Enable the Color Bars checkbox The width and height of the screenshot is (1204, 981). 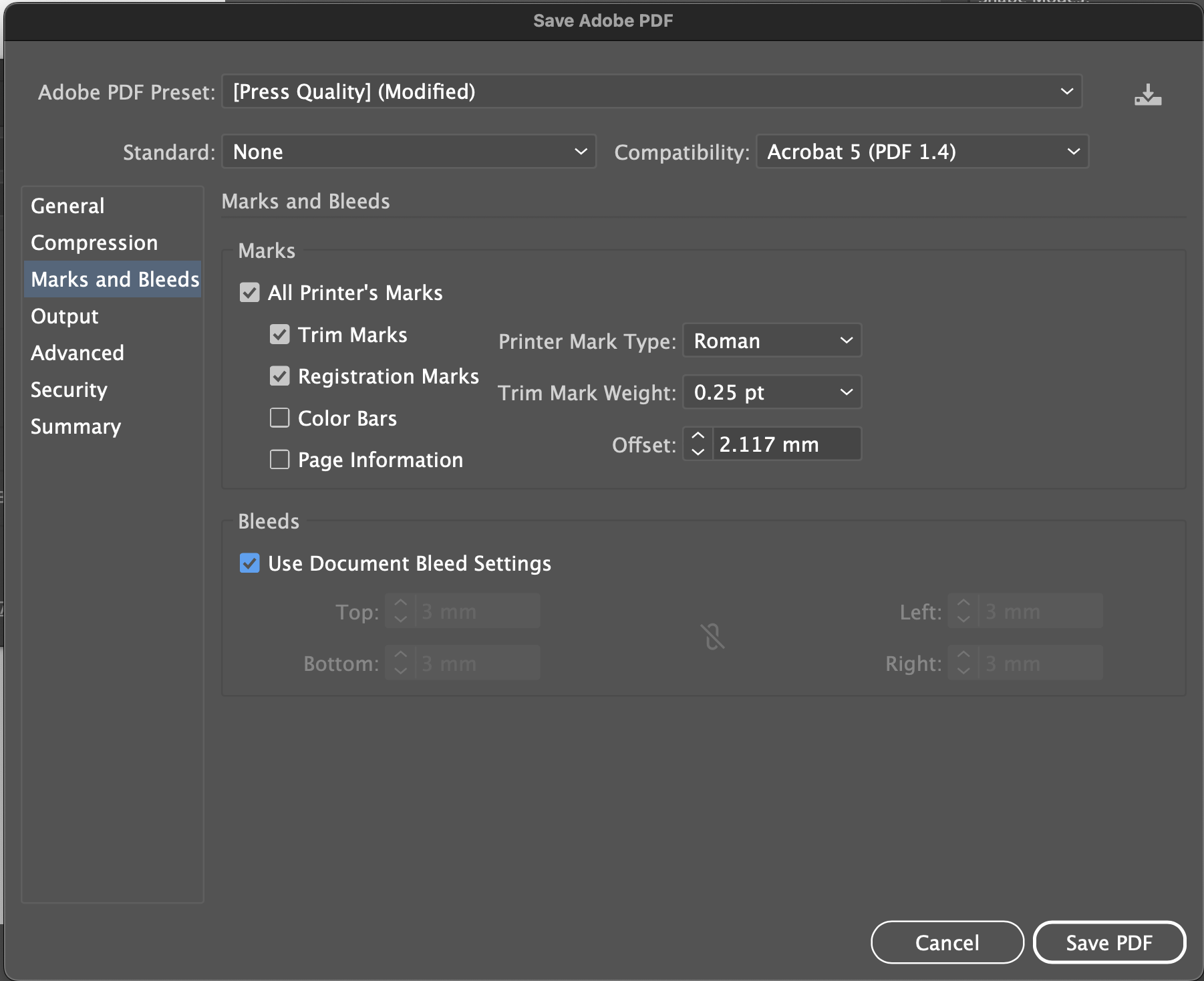[x=280, y=418]
